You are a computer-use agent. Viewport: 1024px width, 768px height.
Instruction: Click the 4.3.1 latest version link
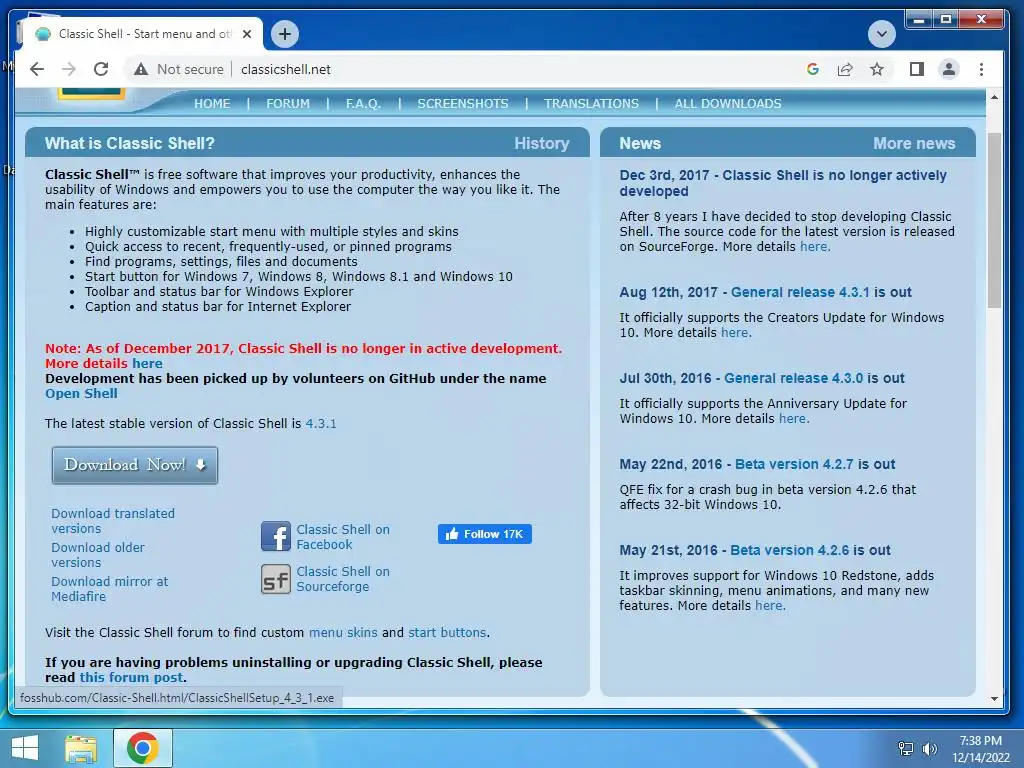[x=321, y=424]
